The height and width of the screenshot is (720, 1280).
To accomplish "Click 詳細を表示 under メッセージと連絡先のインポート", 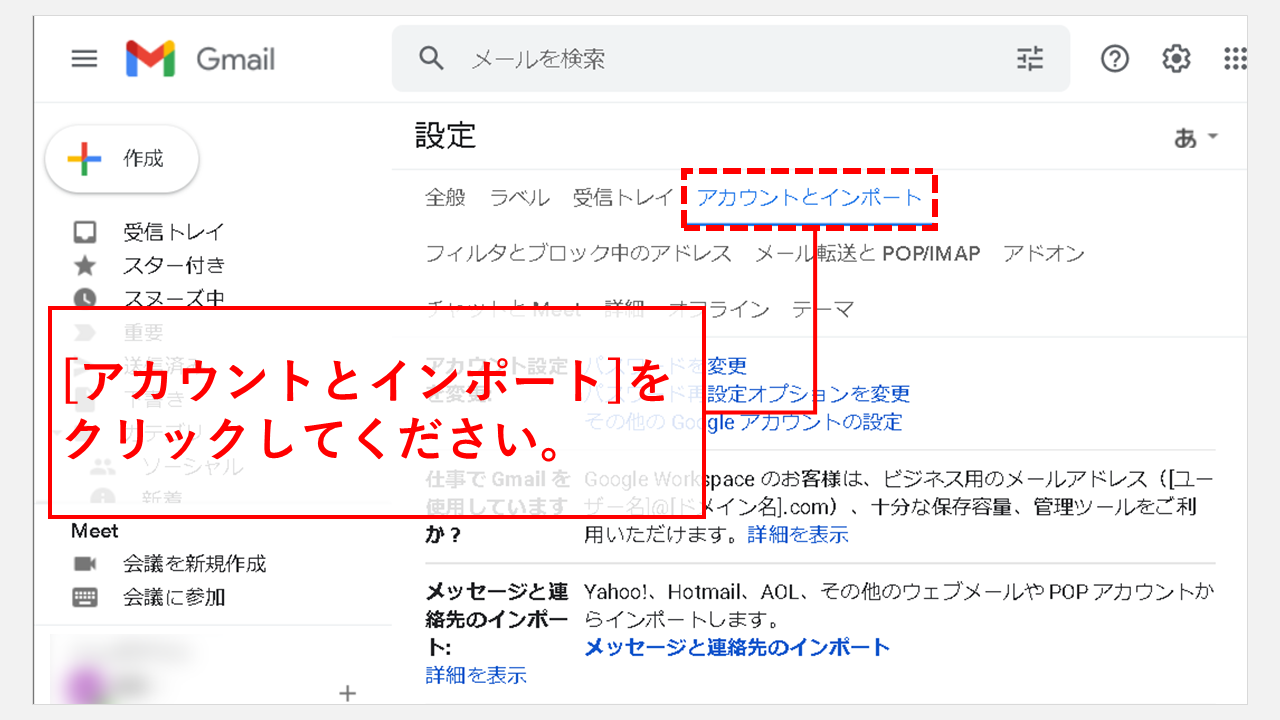I will (x=476, y=675).
